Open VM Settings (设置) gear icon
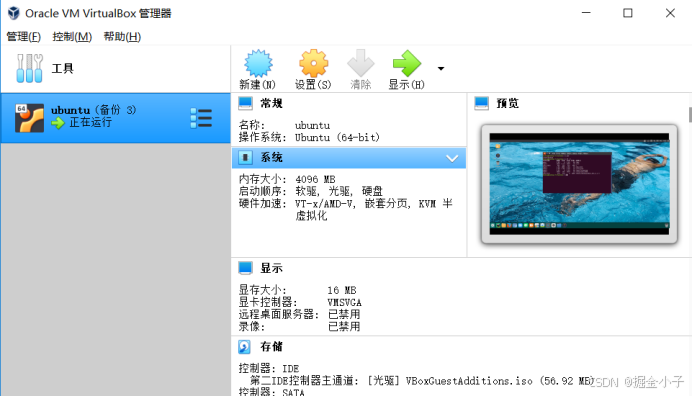 313,63
